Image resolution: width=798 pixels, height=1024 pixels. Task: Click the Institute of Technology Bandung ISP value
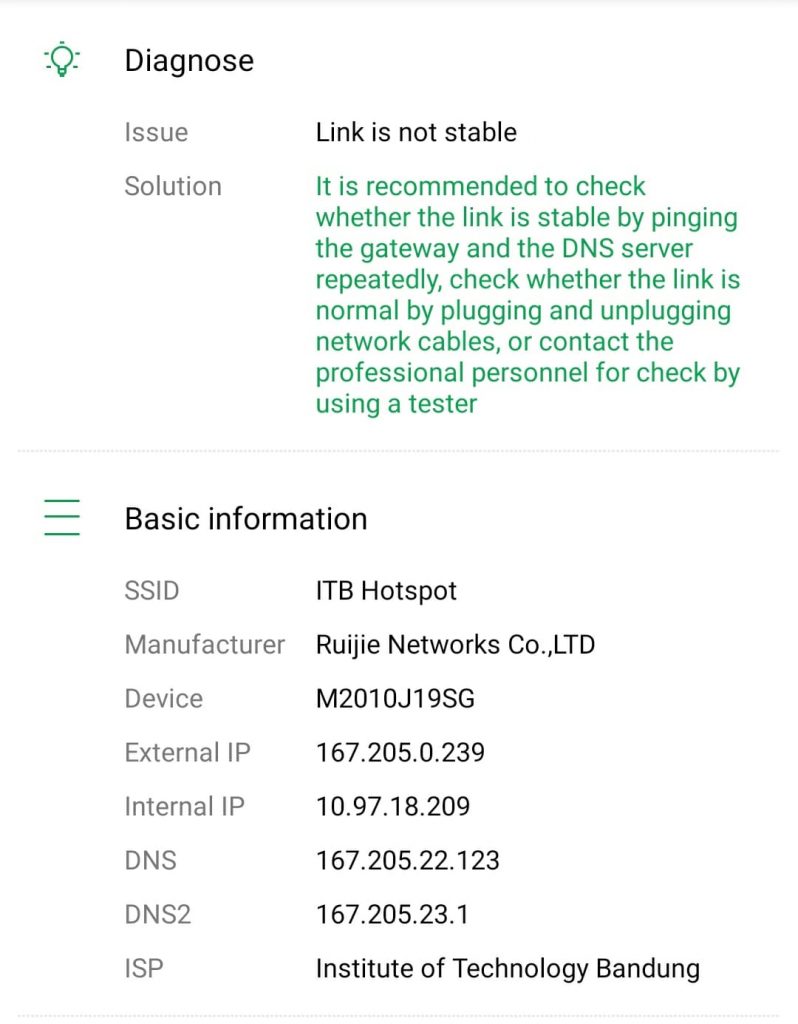(507, 968)
